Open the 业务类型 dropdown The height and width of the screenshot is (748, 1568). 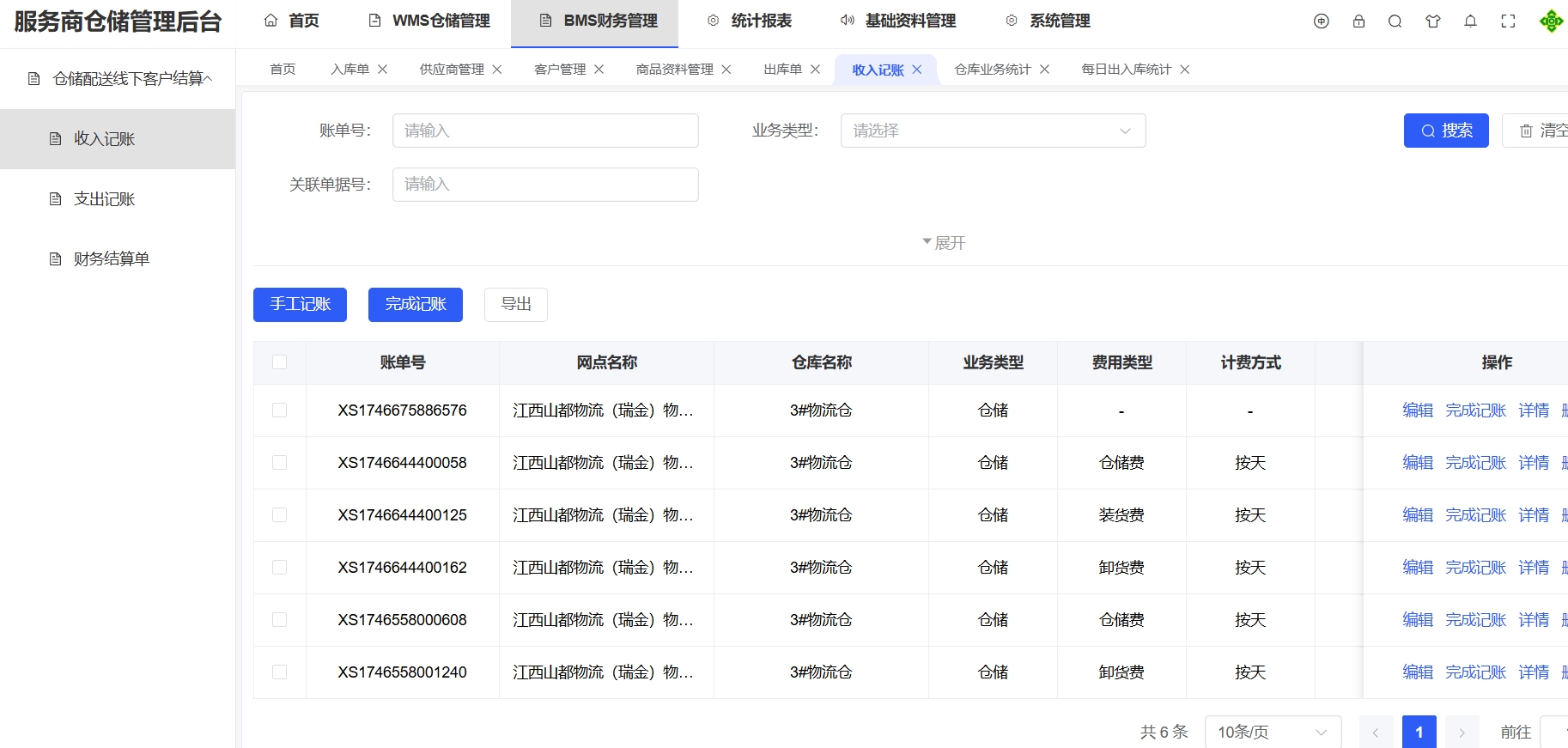[x=993, y=131]
